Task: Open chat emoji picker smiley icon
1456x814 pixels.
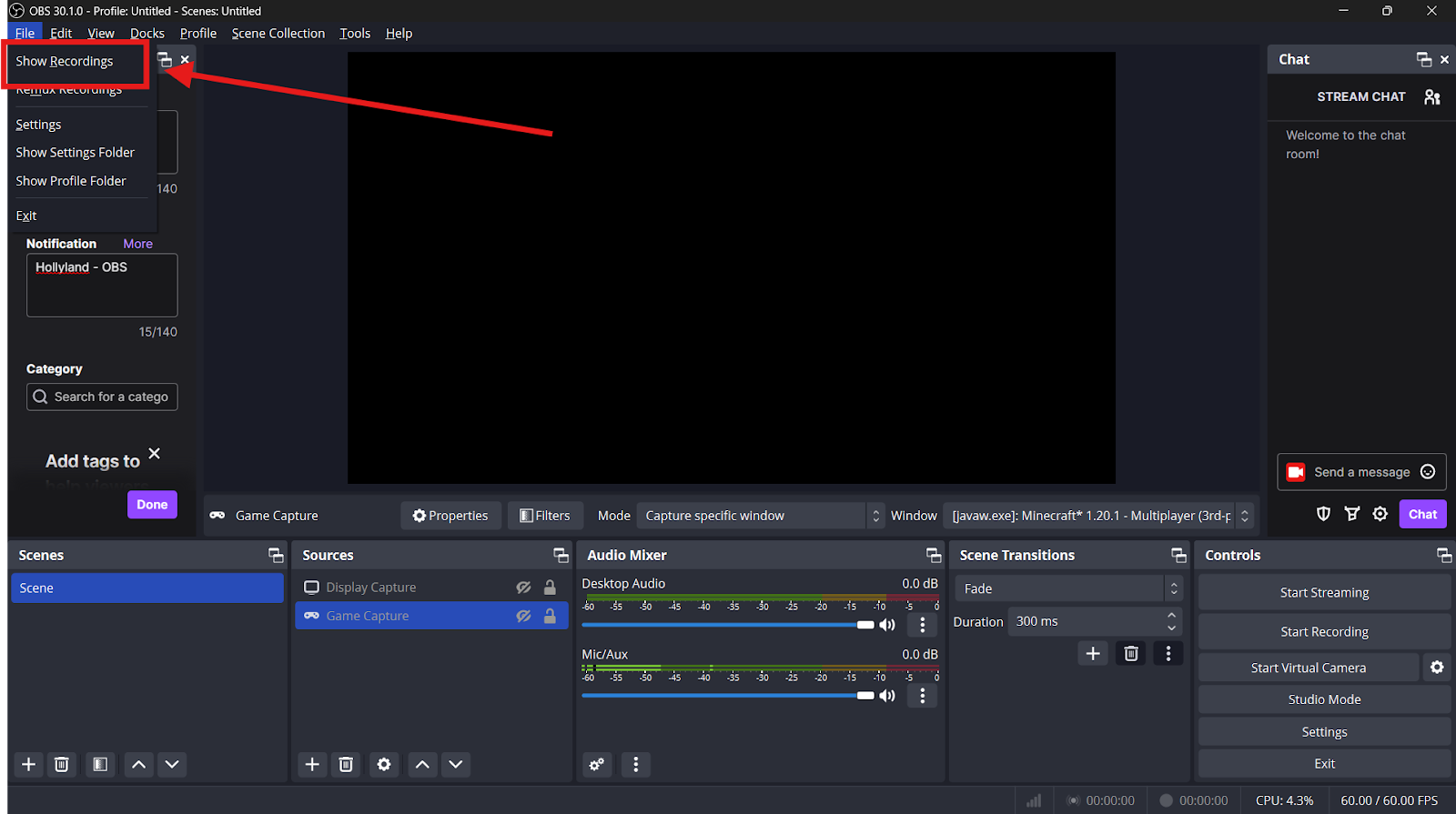Action: click(1428, 471)
